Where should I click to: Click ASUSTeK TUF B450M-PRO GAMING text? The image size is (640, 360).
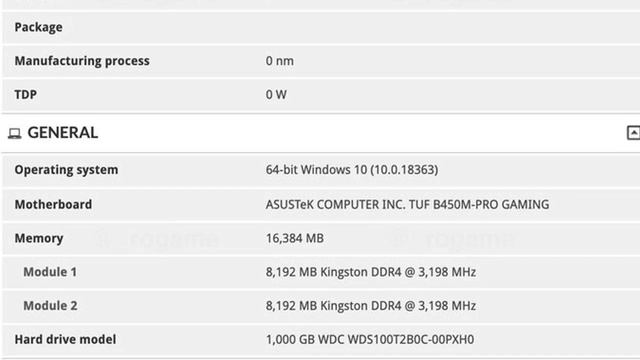[407, 204]
